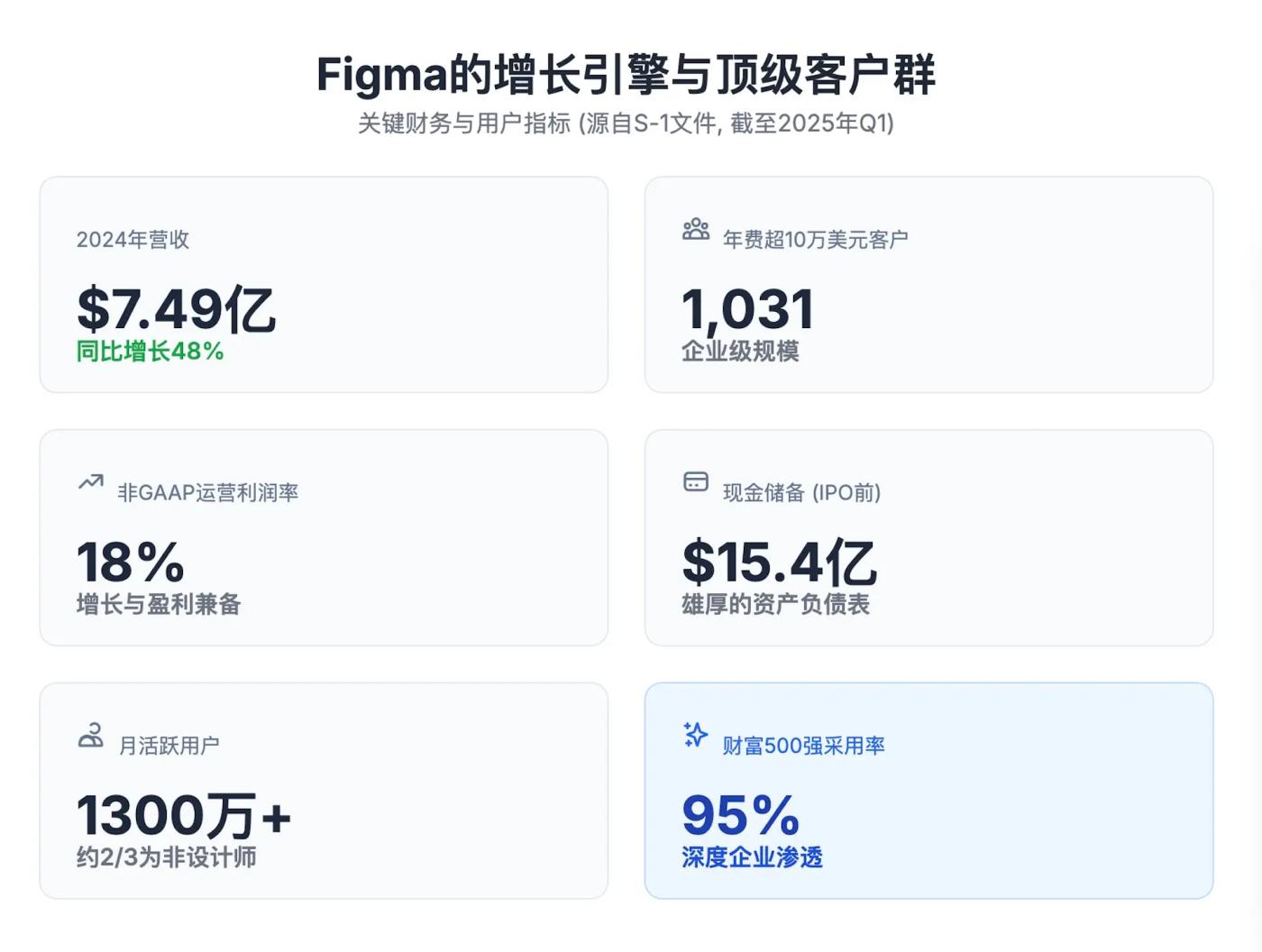Select the 1300万+ monthly users figure

(x=184, y=816)
